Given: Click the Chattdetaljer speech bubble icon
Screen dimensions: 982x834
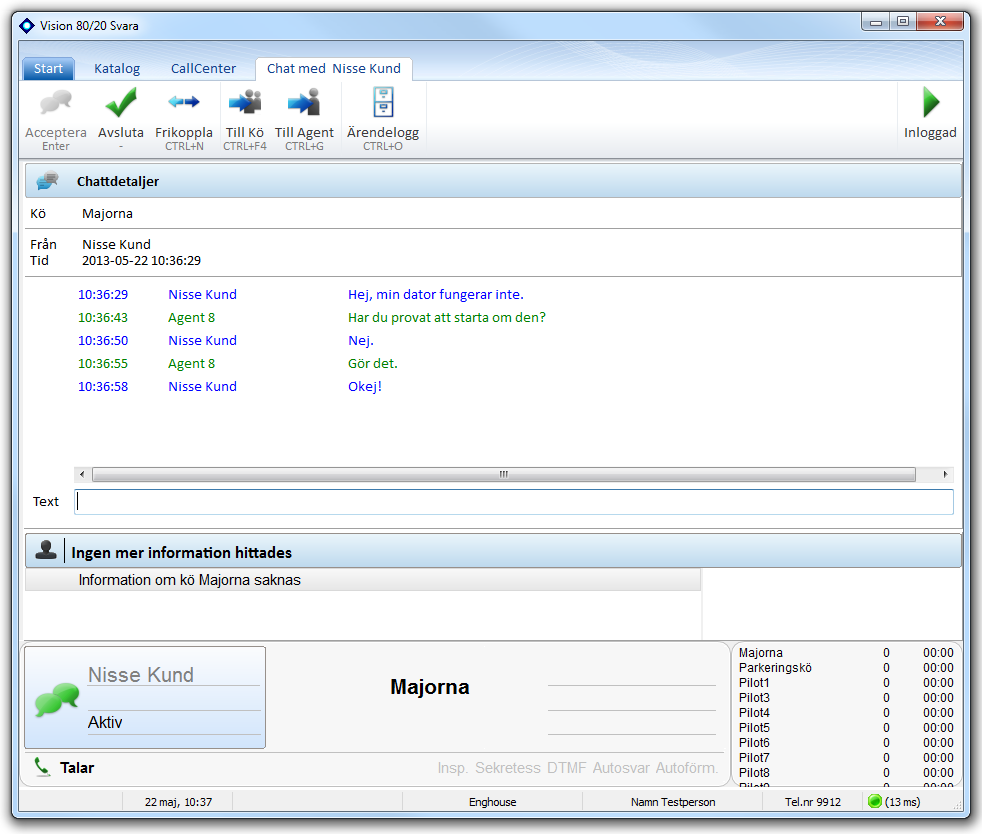Looking at the screenshot, I should pos(48,181).
